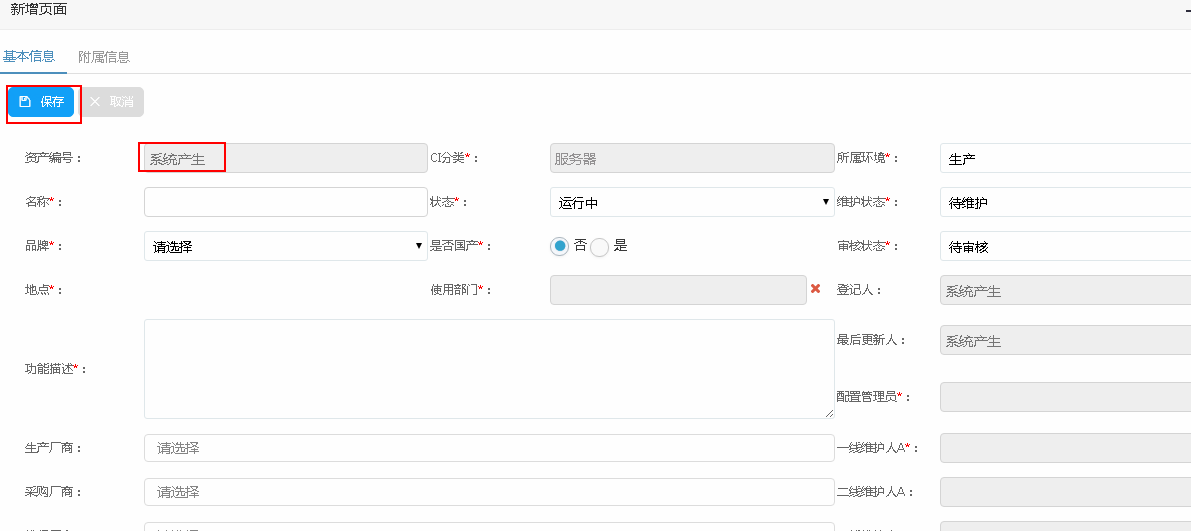Viewport: 1191px width, 531px height.
Task: Click the resize handle of 功能描述 textarea
Action: (x=829, y=413)
